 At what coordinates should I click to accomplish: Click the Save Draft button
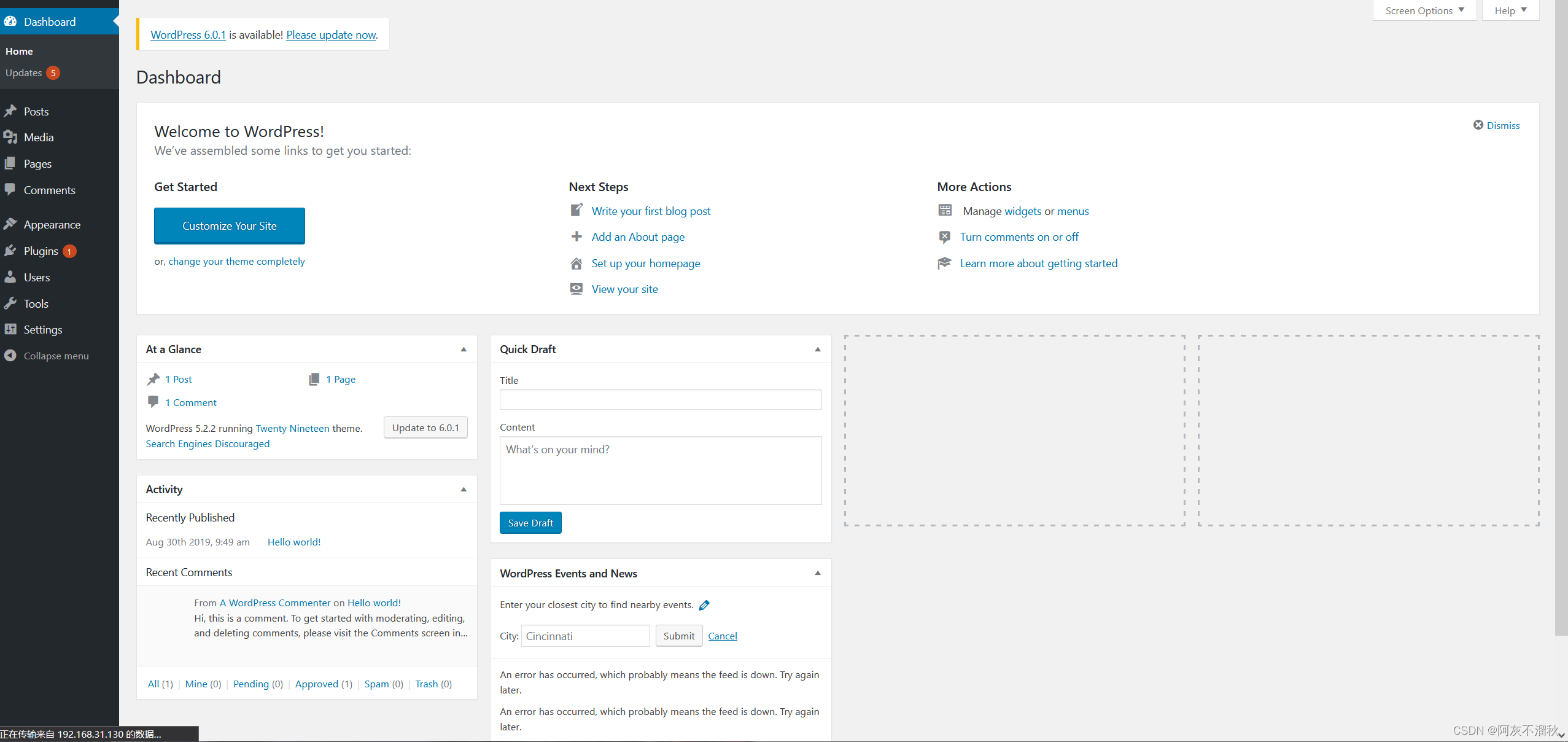coord(530,523)
